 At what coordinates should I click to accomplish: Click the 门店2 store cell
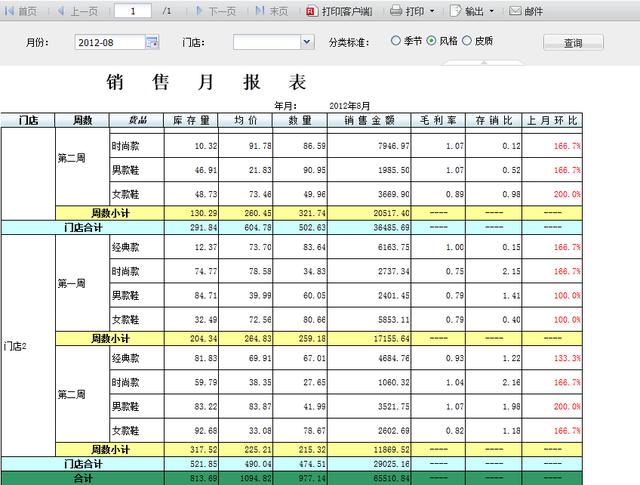[28, 346]
